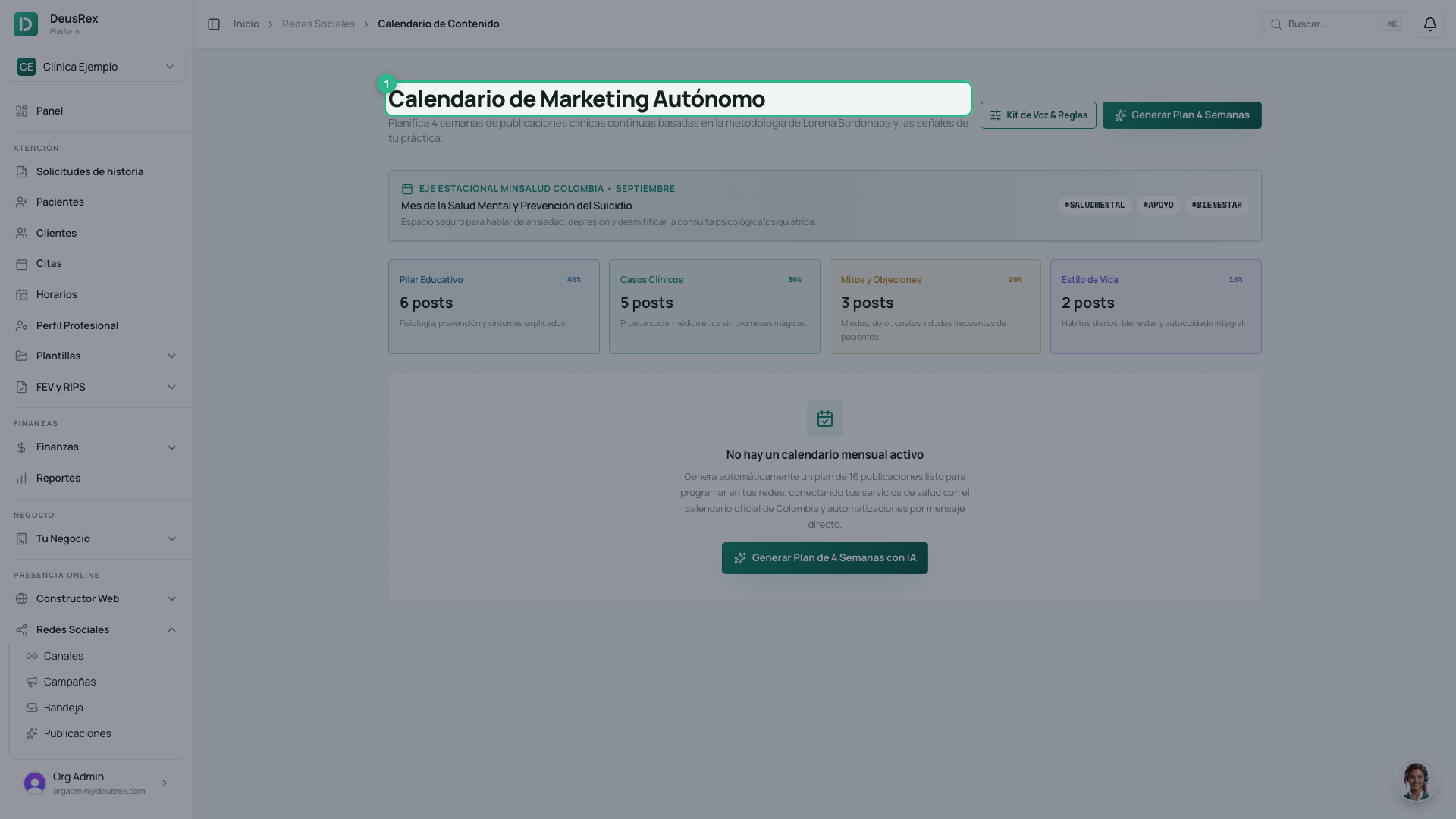Open Panel in the sidebar
The image size is (1456, 819).
pyautogui.click(x=96, y=111)
